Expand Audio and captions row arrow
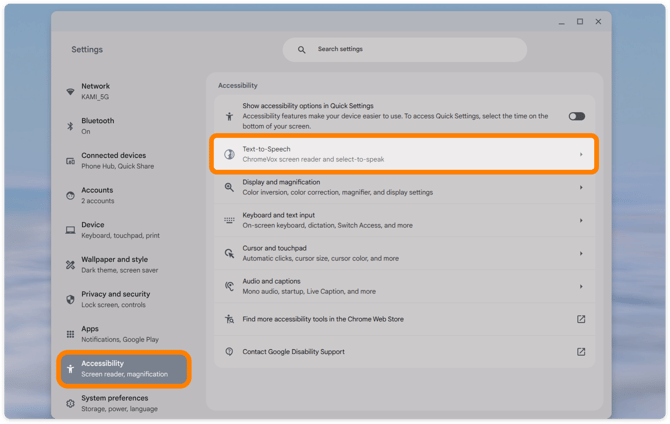The height and width of the screenshot is (424, 670). 581,286
